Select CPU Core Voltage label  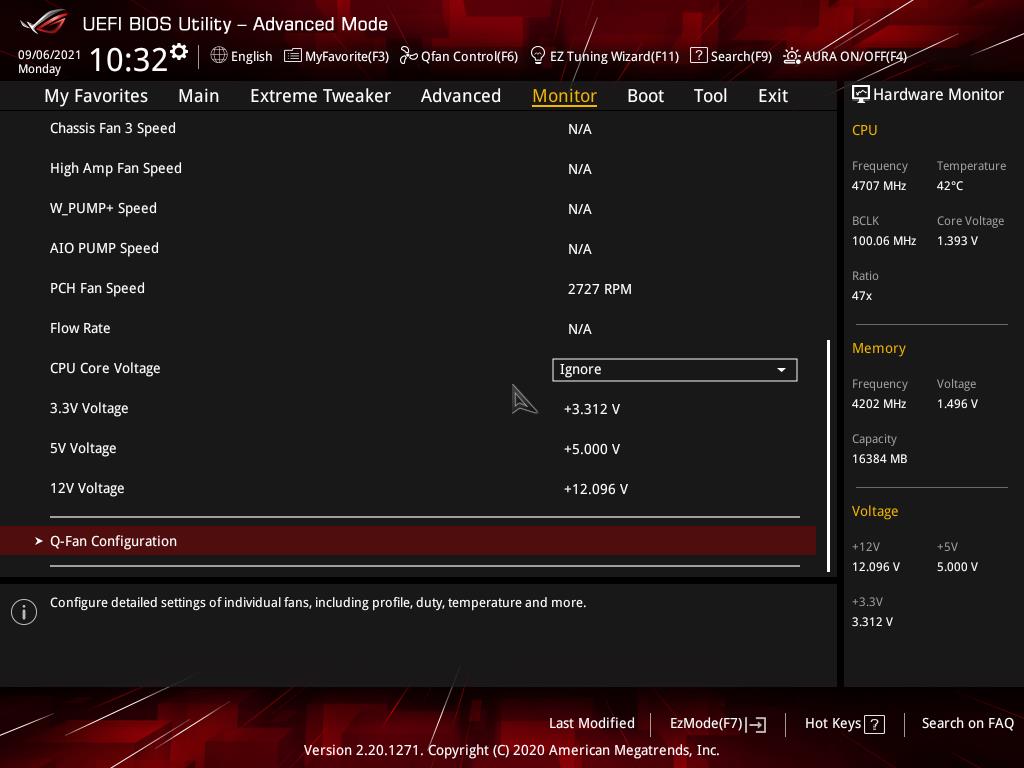105,368
